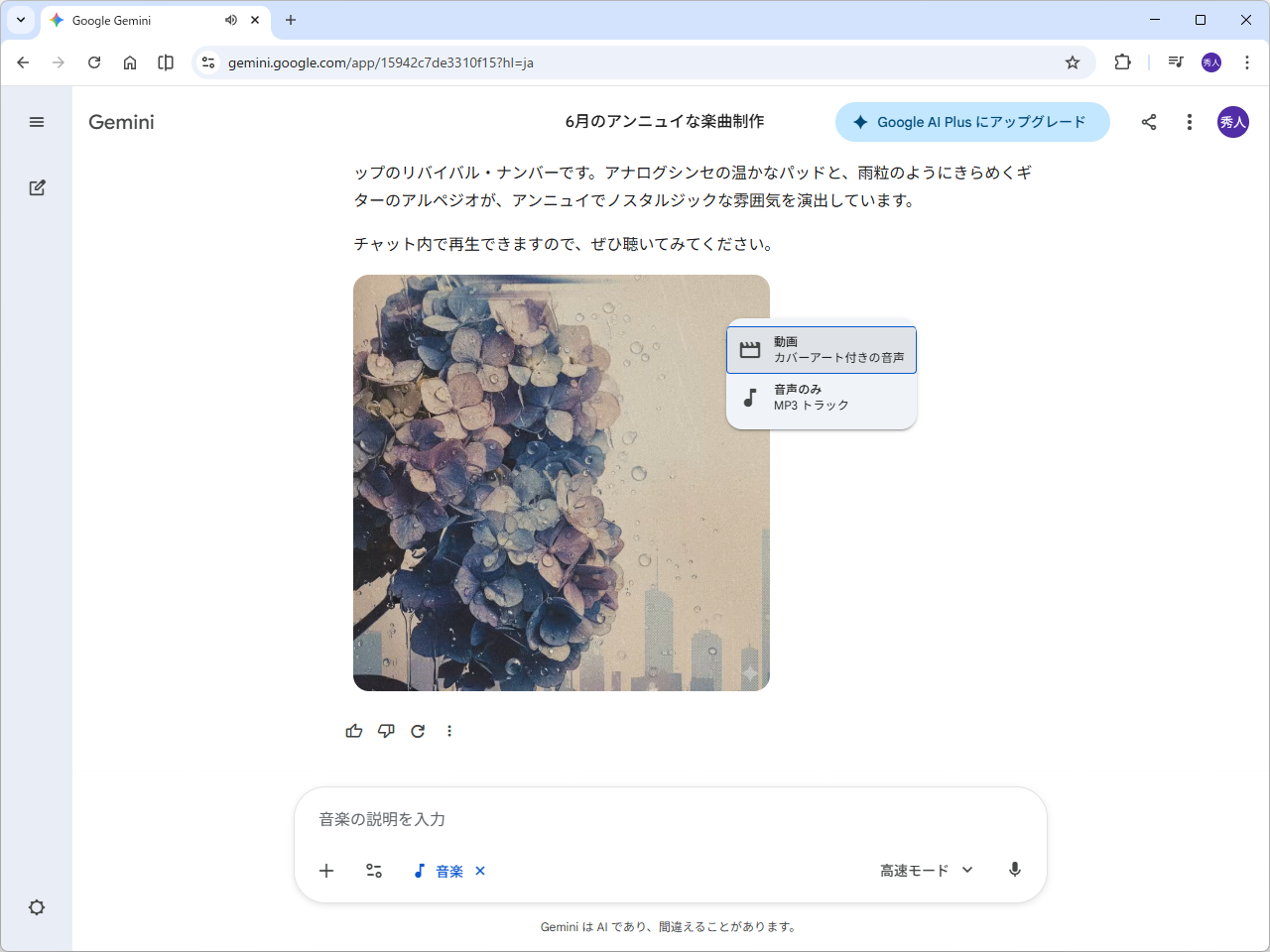Give a thumbs down to the response
Viewport: 1270px width, 952px height.
click(386, 731)
